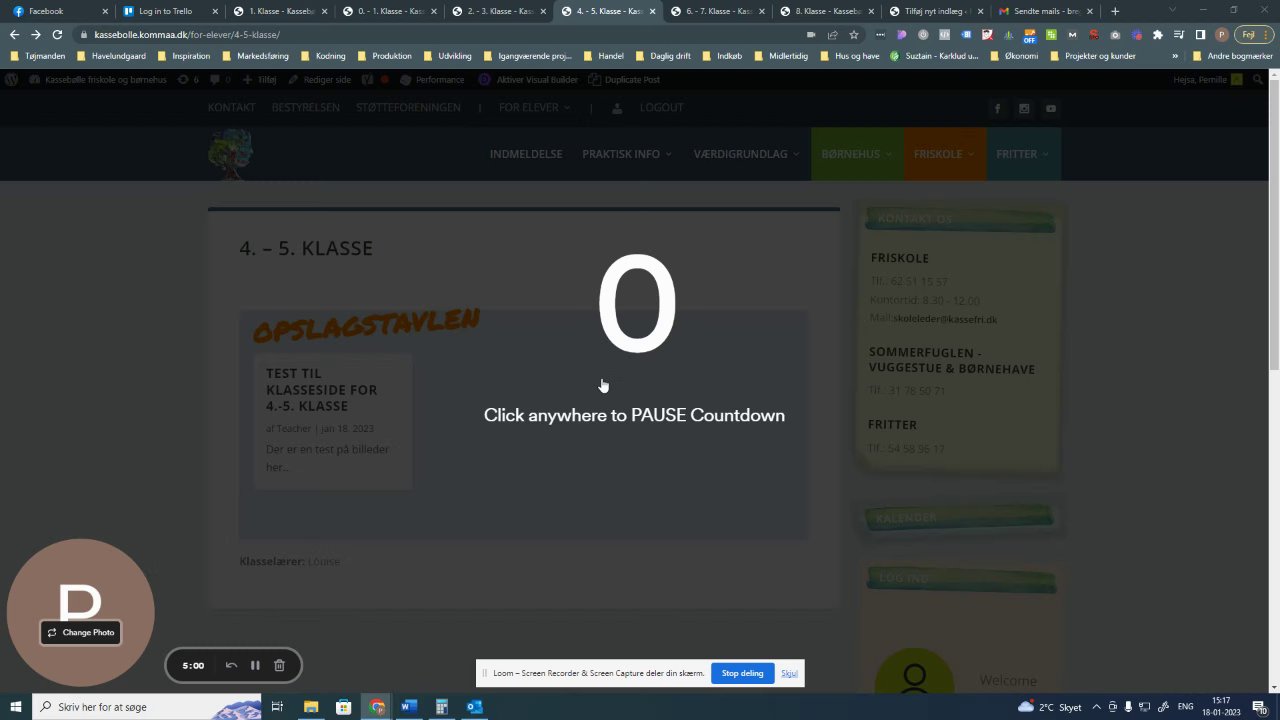Open the Havelundgaard bookmark folder
This screenshot has height=720, width=1280.
(x=111, y=56)
